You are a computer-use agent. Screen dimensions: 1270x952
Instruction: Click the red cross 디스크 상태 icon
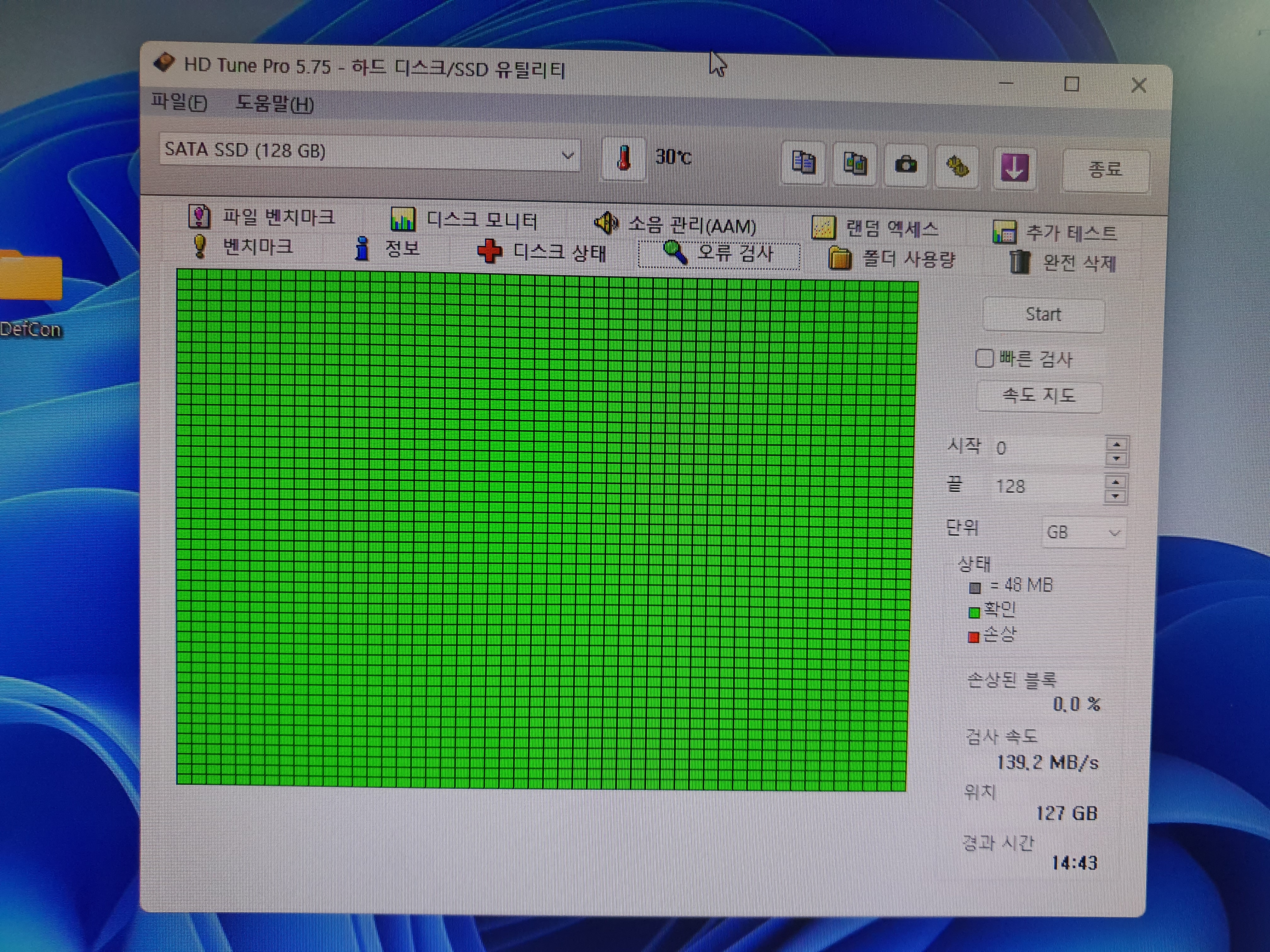[x=490, y=251]
